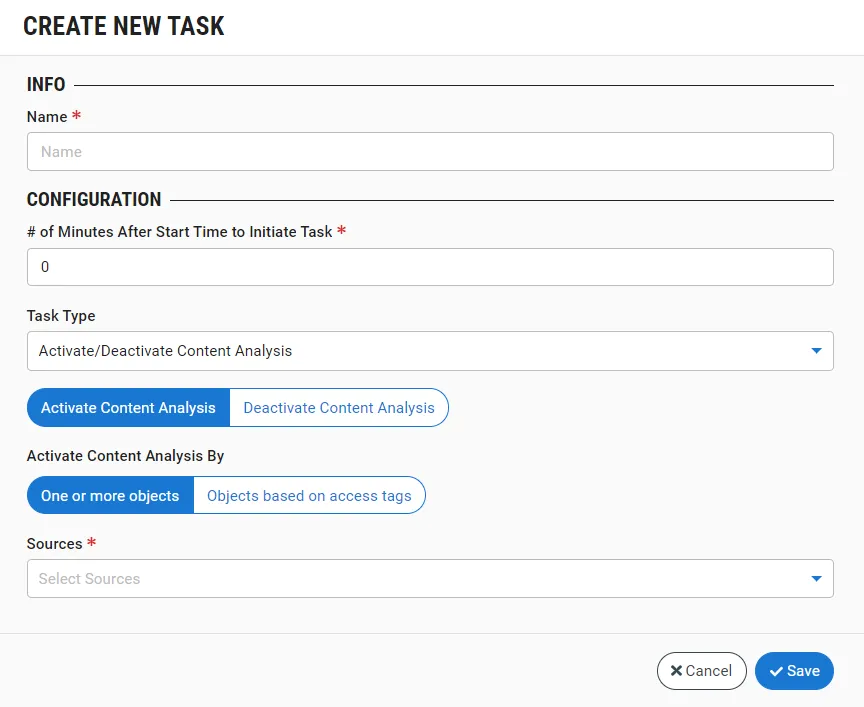Cancel the new task dialog
The height and width of the screenshot is (707, 864).
(x=701, y=671)
